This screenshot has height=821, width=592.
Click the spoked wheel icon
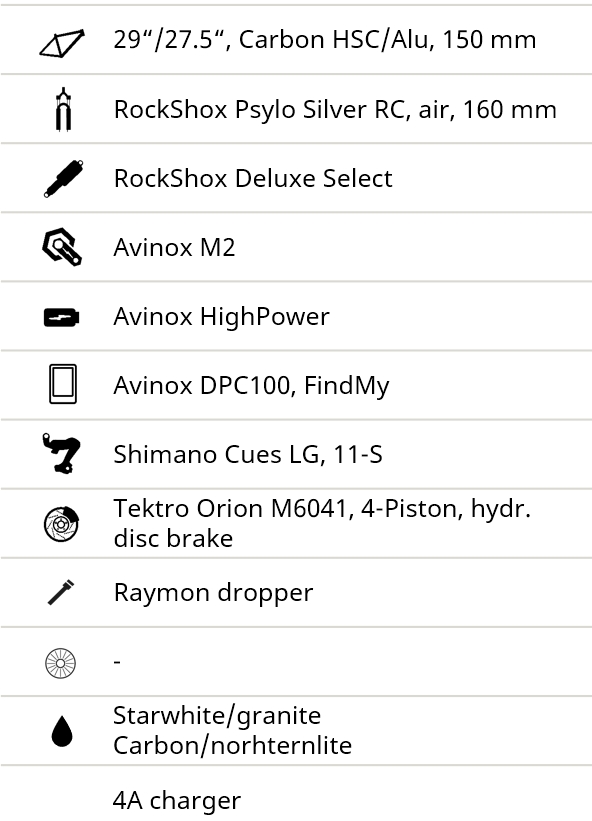(x=61, y=663)
